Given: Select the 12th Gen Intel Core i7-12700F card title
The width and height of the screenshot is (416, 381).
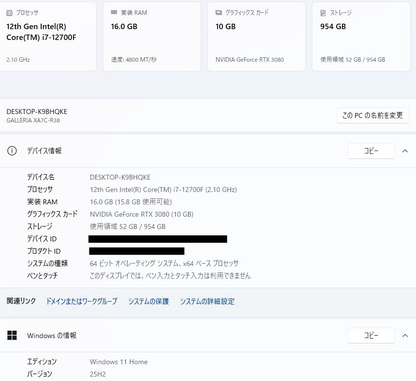Looking at the screenshot, I should tap(41, 32).
